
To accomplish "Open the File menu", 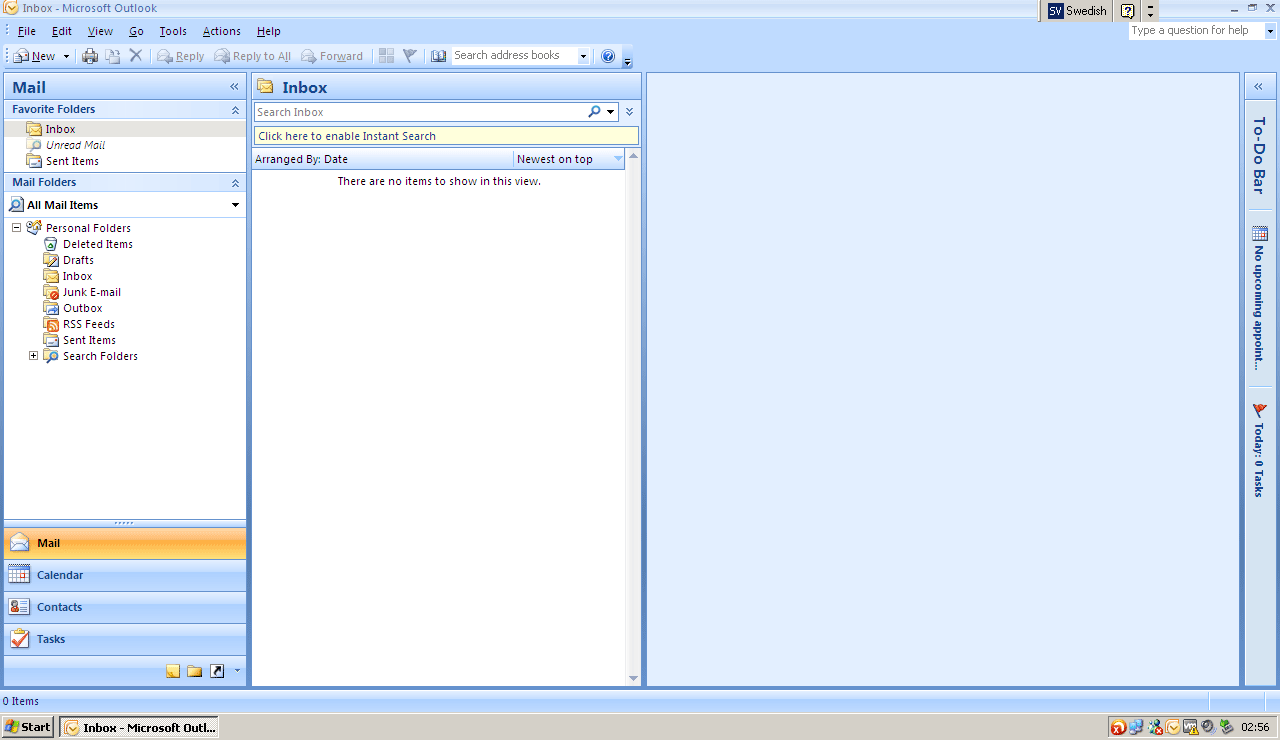I will coord(27,31).
